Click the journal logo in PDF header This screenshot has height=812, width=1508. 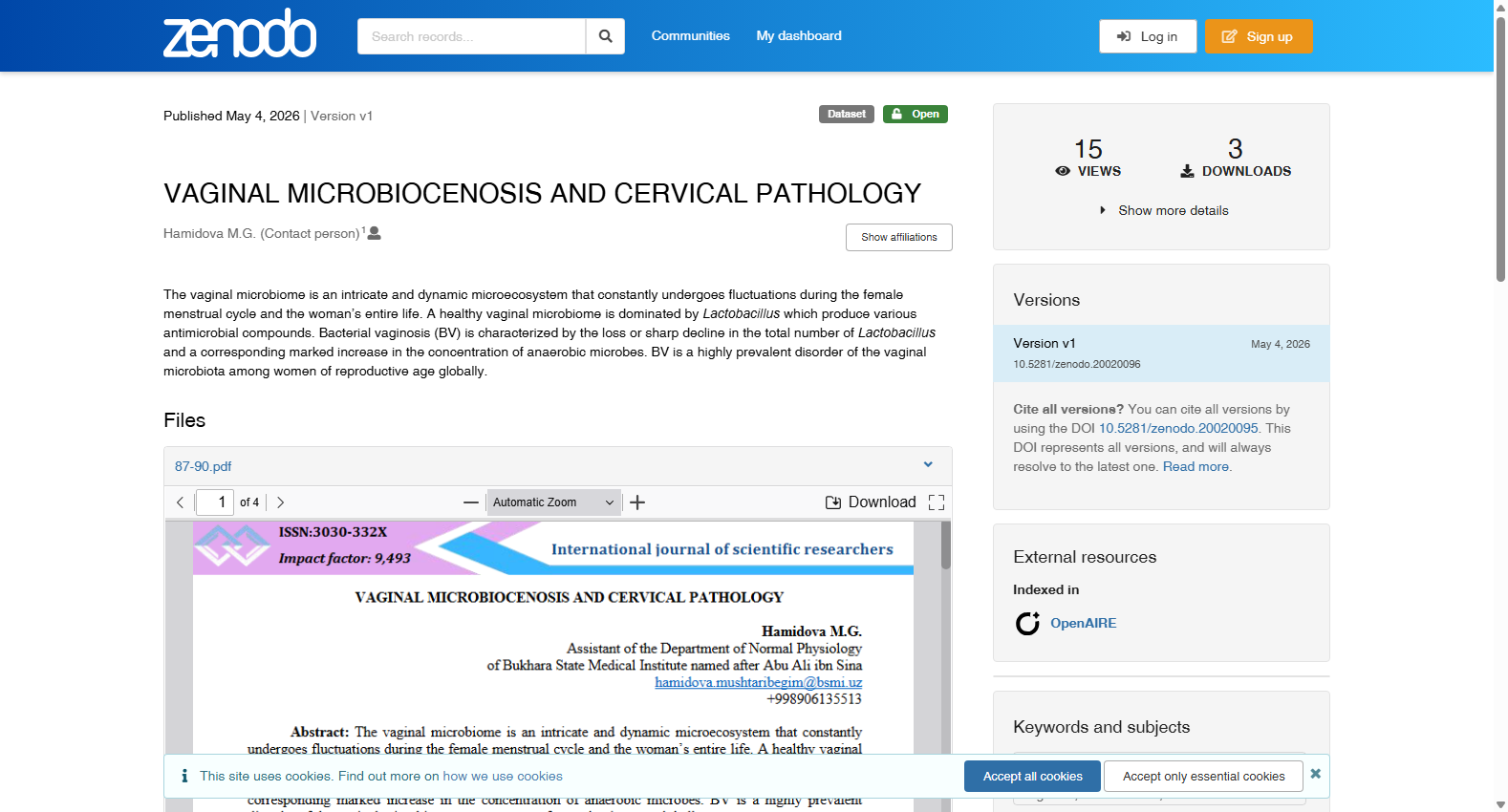click(x=231, y=546)
